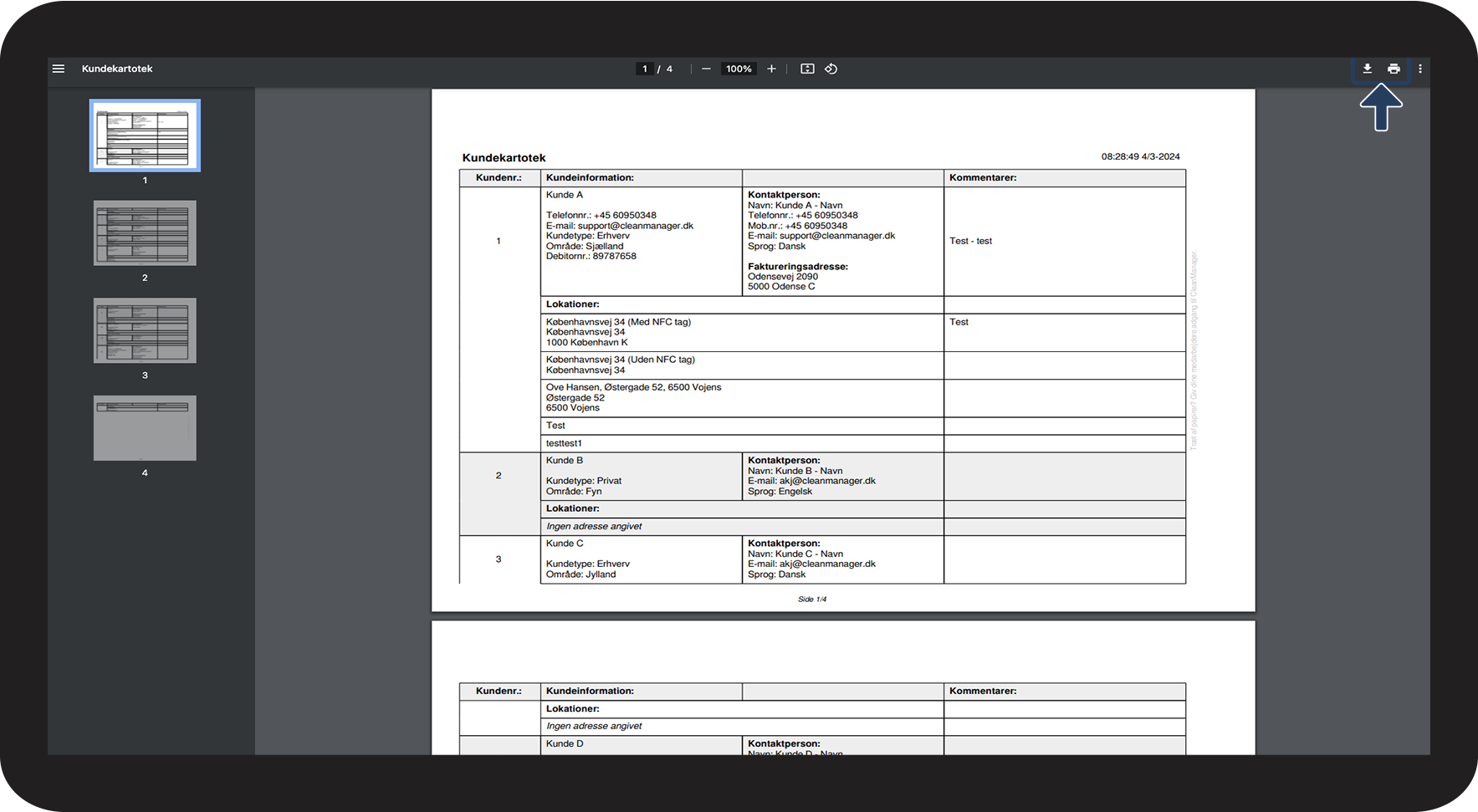Click the Kundekartotek heading on page one
The height and width of the screenshot is (812, 1478).
(504, 157)
